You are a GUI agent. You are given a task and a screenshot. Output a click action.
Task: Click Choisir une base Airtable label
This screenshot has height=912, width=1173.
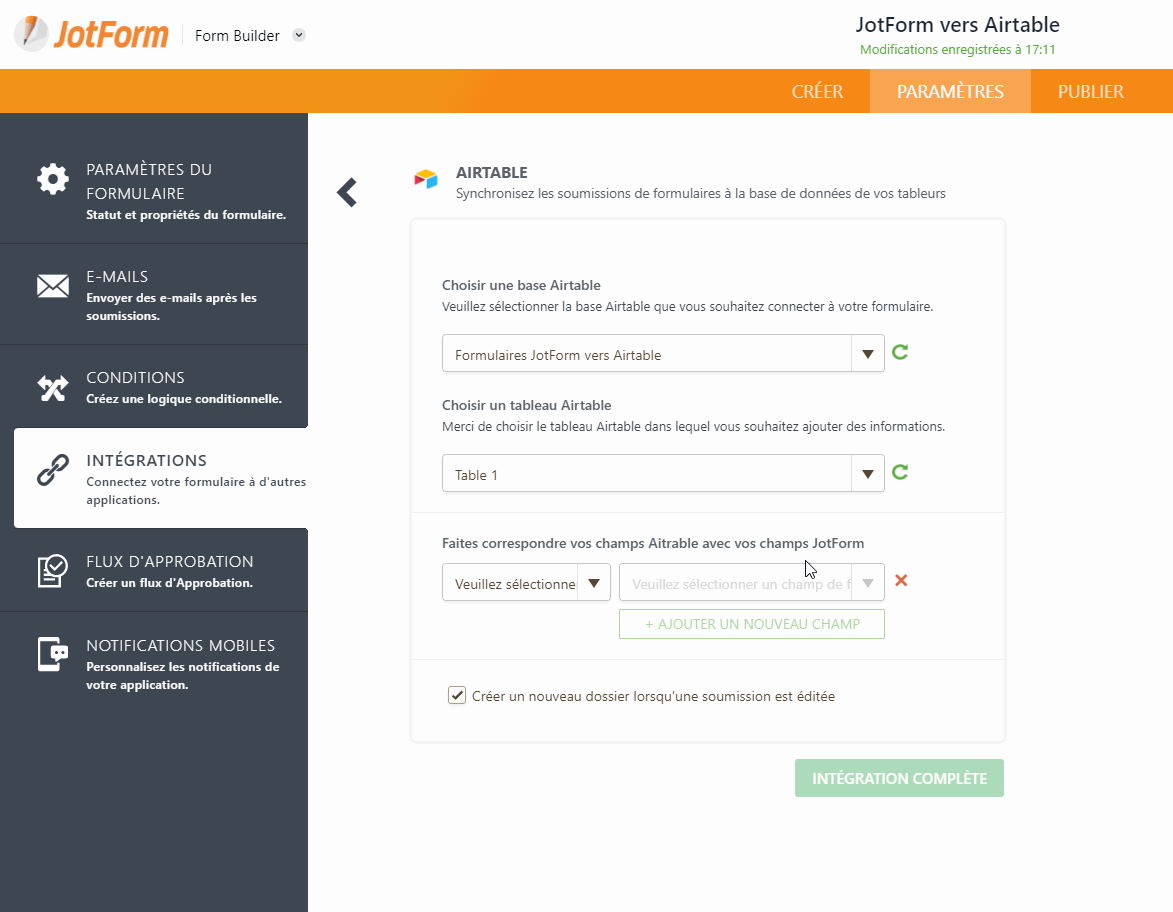(521, 285)
